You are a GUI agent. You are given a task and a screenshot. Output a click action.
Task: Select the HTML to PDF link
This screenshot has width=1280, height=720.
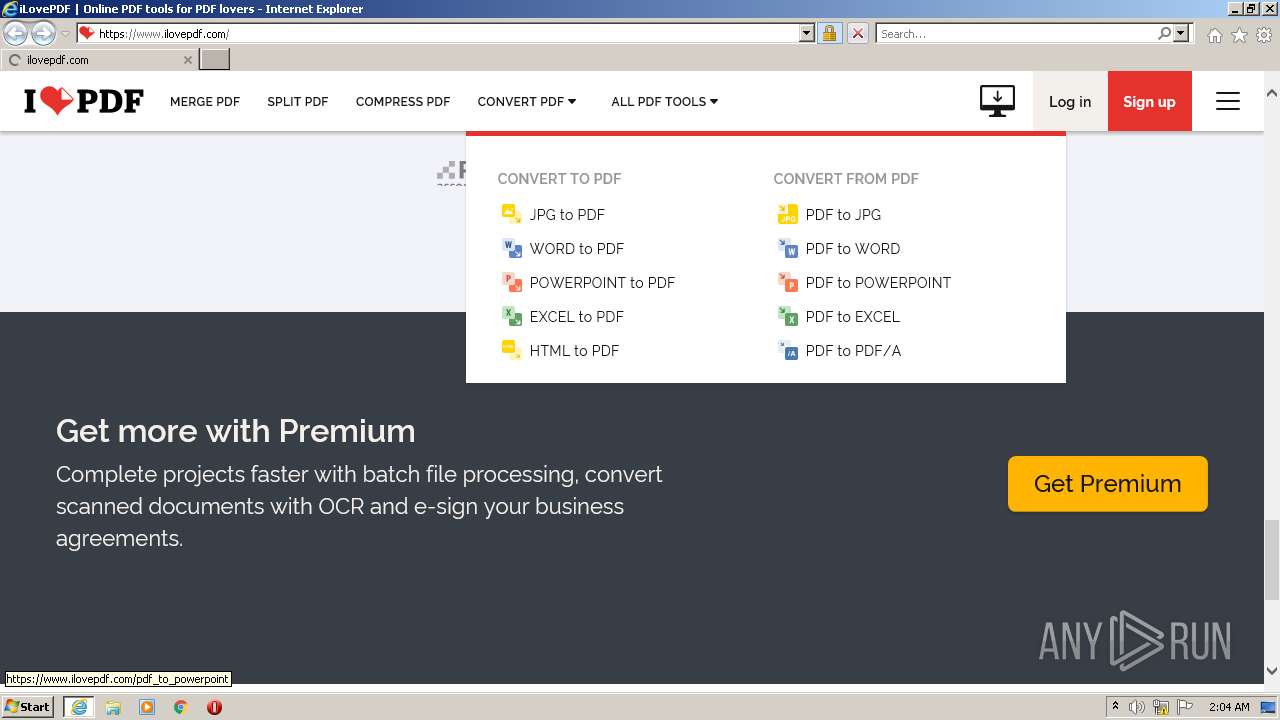[x=574, y=350]
